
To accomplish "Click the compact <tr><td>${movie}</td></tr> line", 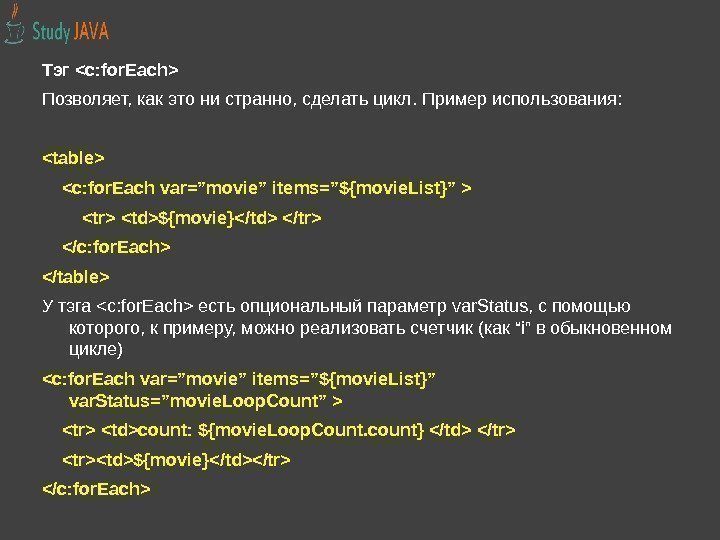I will [x=176, y=460].
